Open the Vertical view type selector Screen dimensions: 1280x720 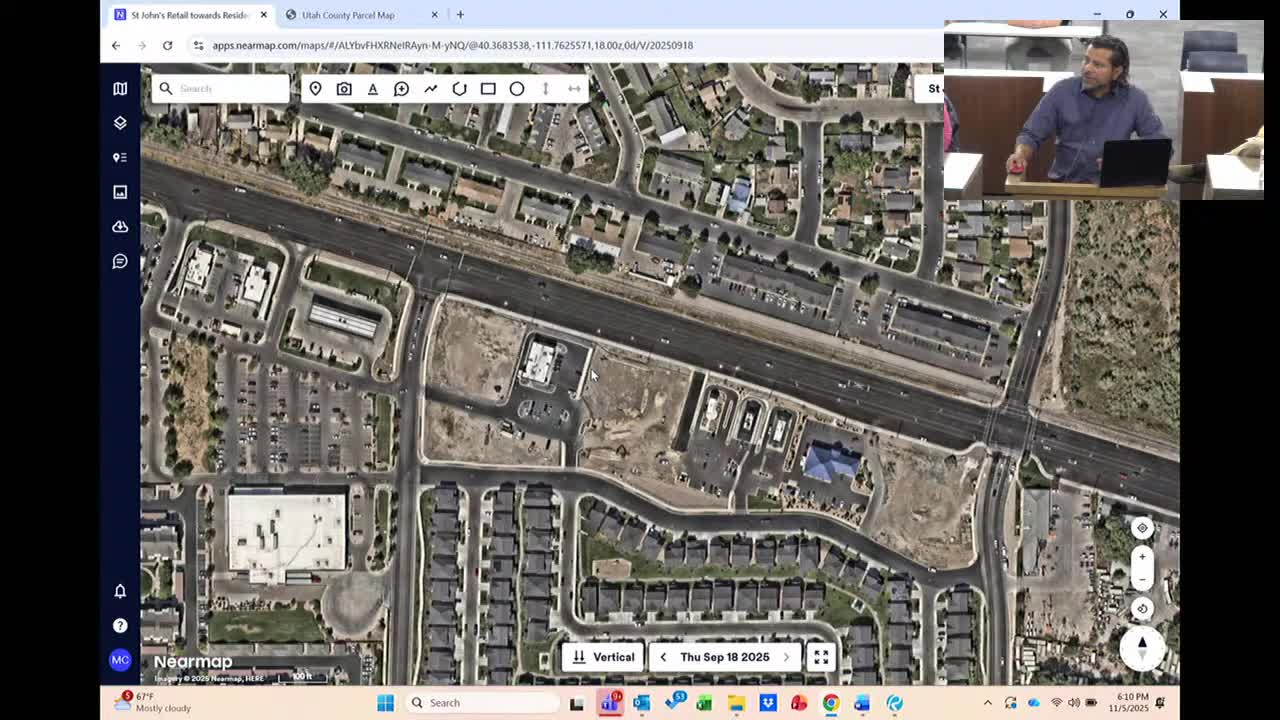pyautogui.click(x=603, y=657)
